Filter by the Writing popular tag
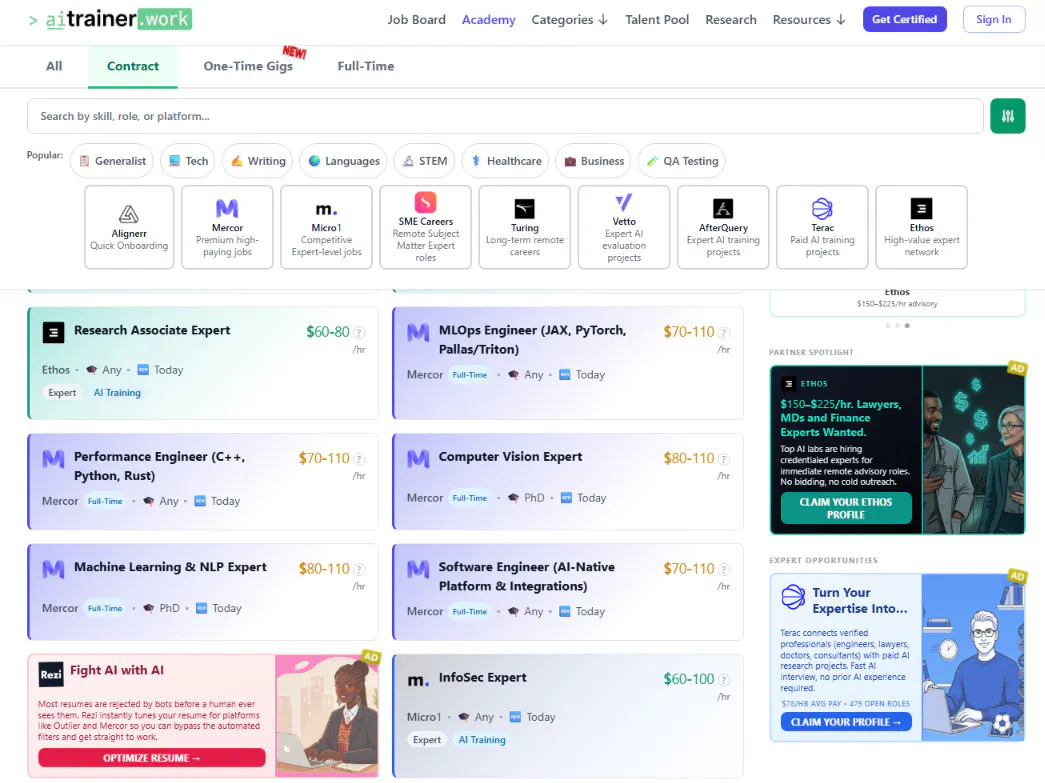The image size is (1045, 783). click(258, 161)
